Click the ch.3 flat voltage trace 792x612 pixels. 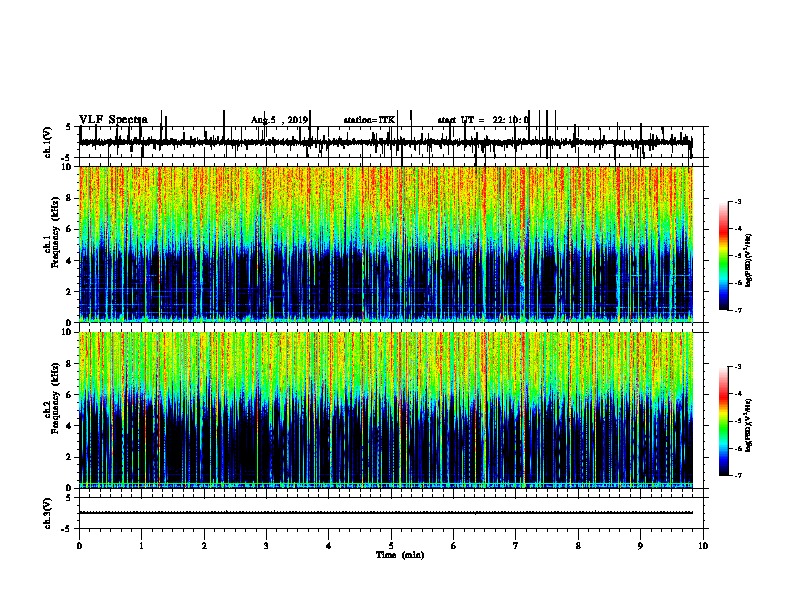[386, 513]
